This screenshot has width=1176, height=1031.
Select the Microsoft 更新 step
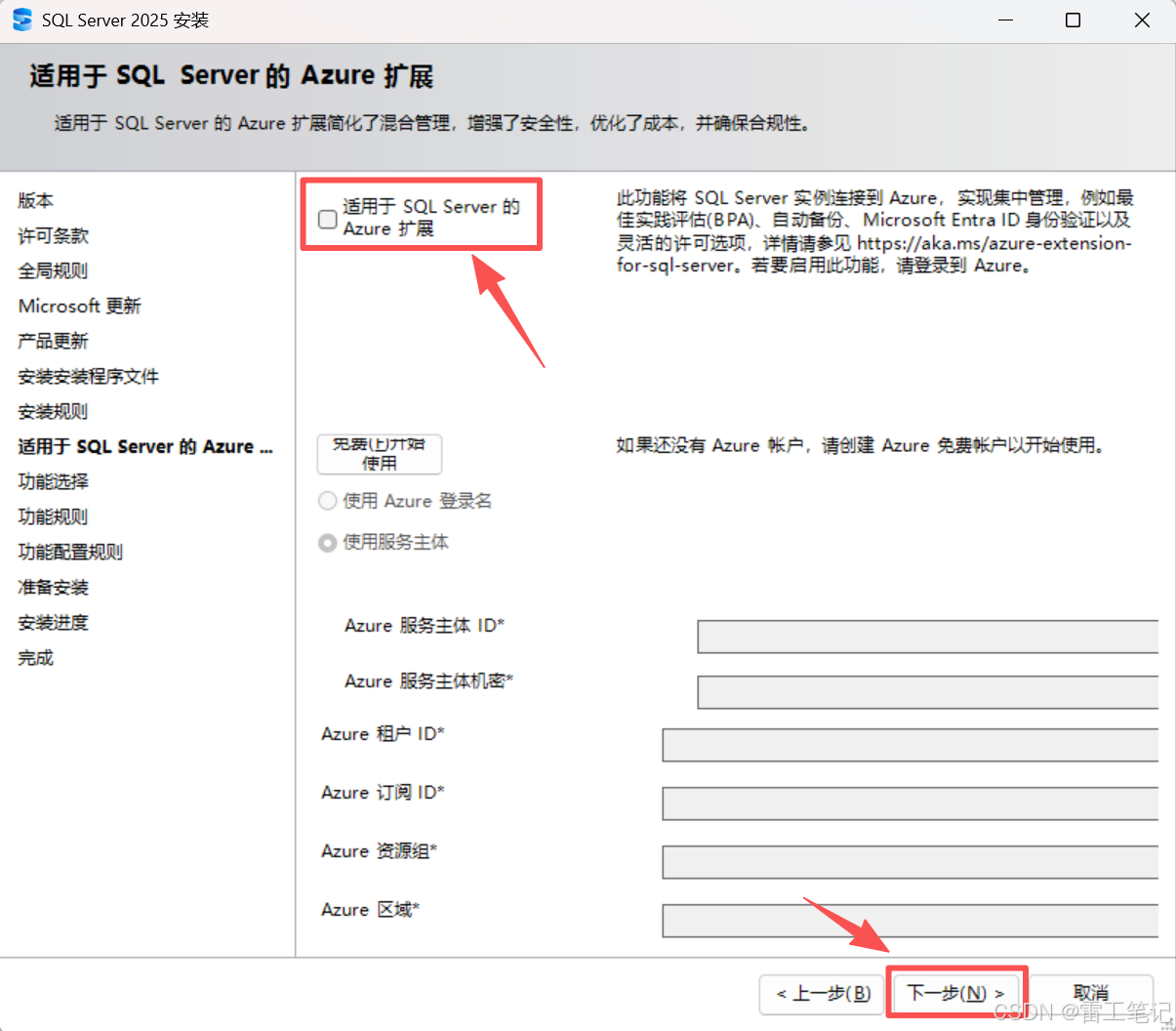(x=80, y=306)
